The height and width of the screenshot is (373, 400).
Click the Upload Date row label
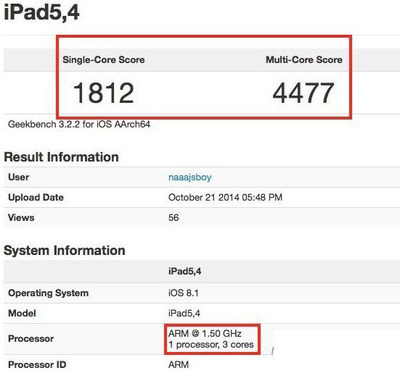coord(36,197)
